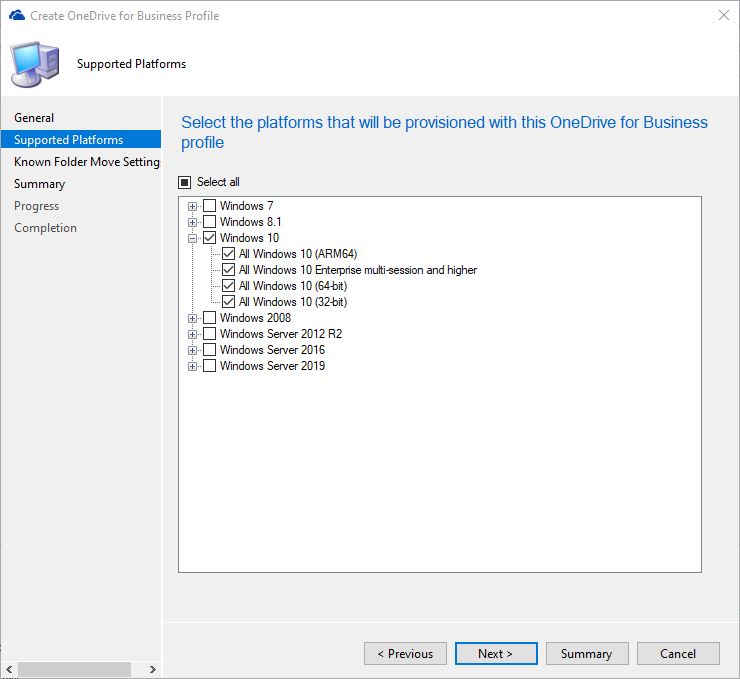Viewport: 740px width, 679px height.
Task: Click the sidebar horizontal scrollbar thumb
Action: click(75, 669)
